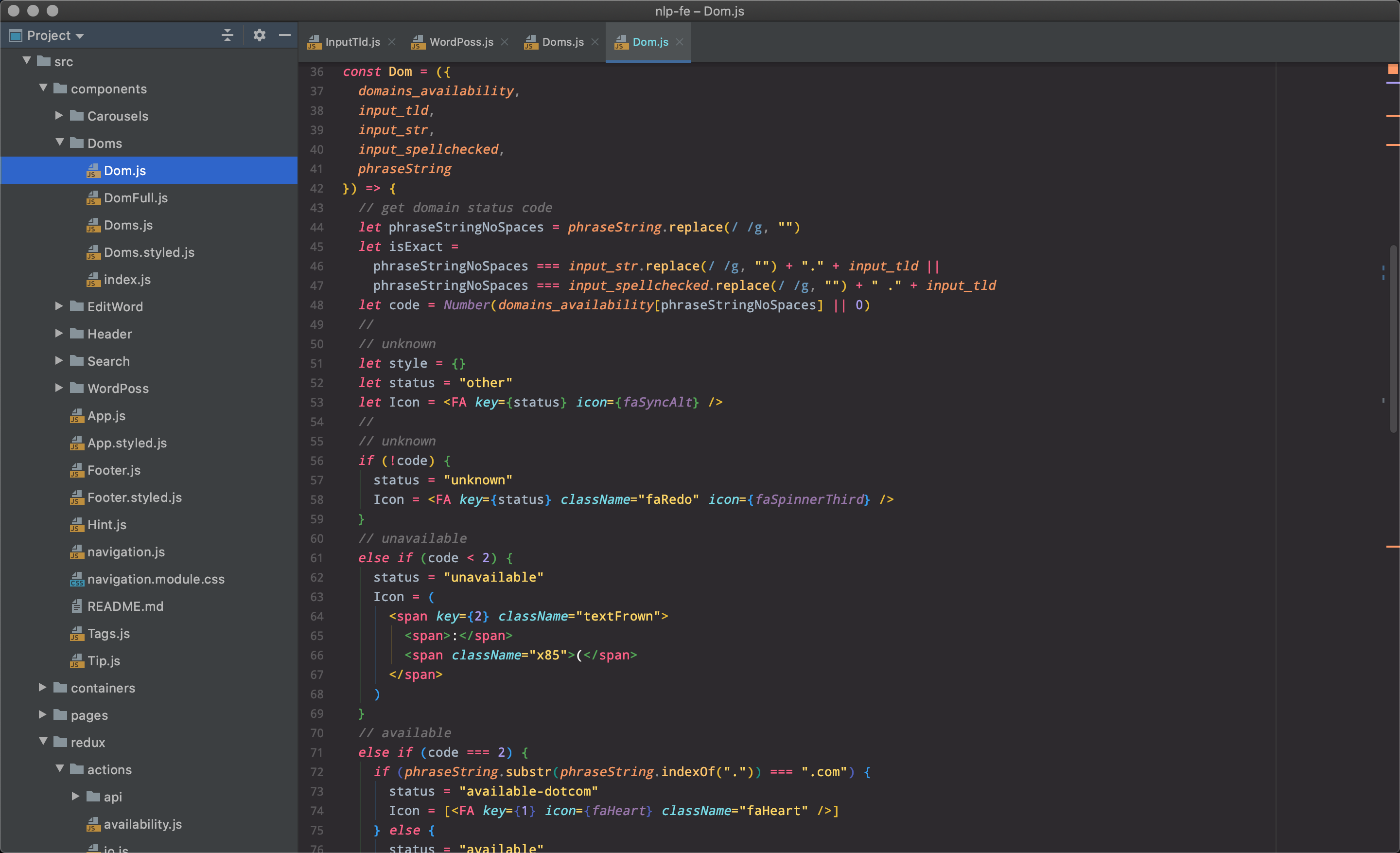The width and height of the screenshot is (1400, 853).
Task: Click the README.md file icon
Action: (x=77, y=606)
